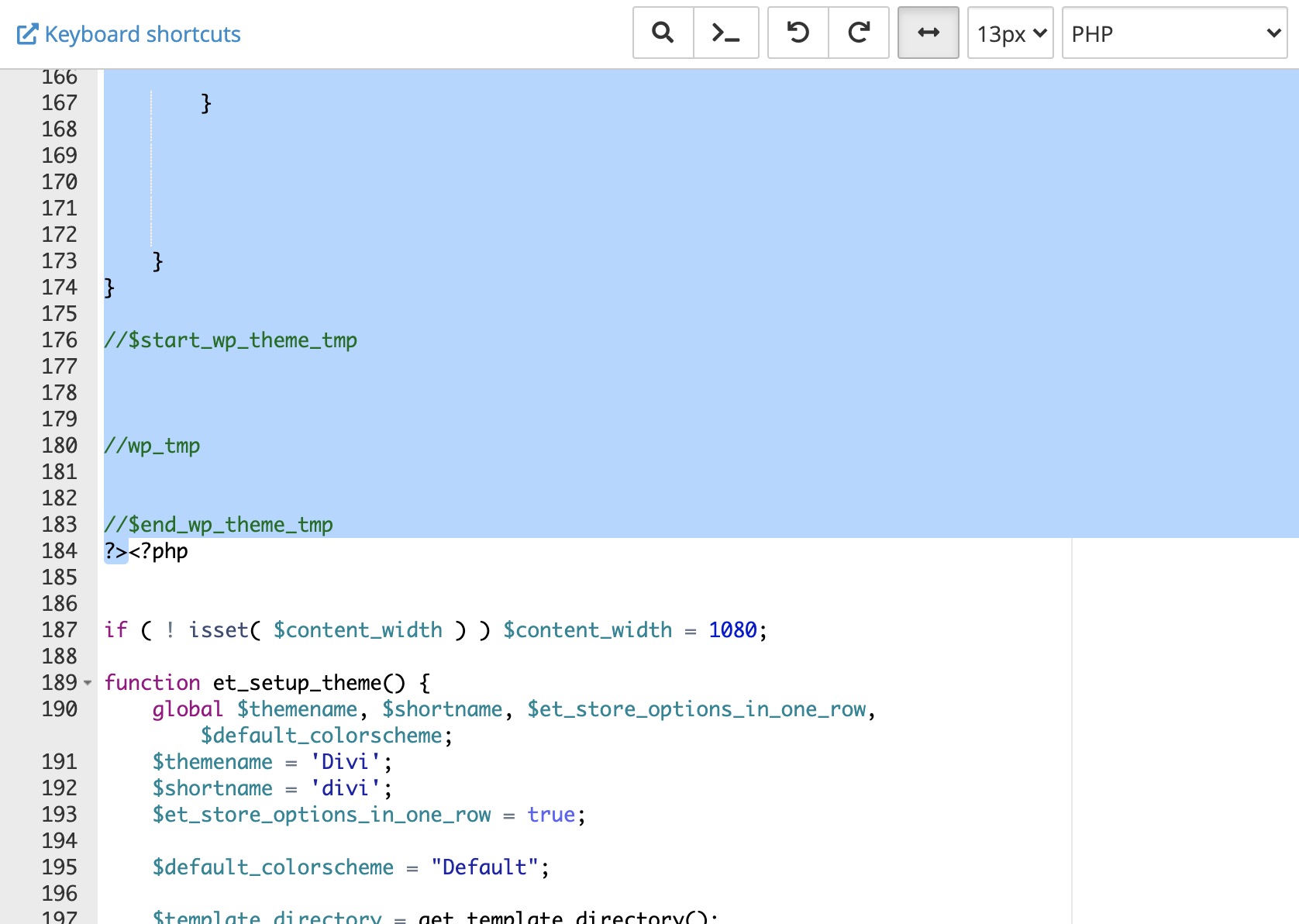This screenshot has height=924, width=1299.
Task: Click the true keyword on line 193
Action: tap(551, 815)
